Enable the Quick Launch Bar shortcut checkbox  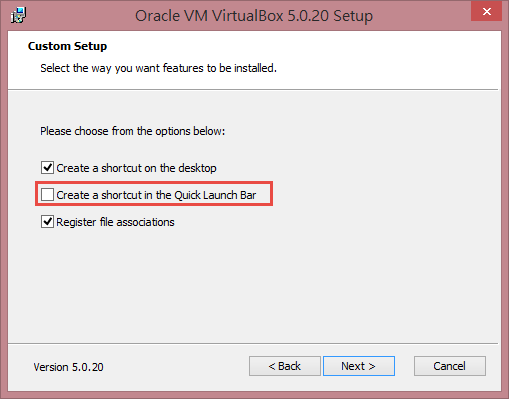[x=47, y=195]
